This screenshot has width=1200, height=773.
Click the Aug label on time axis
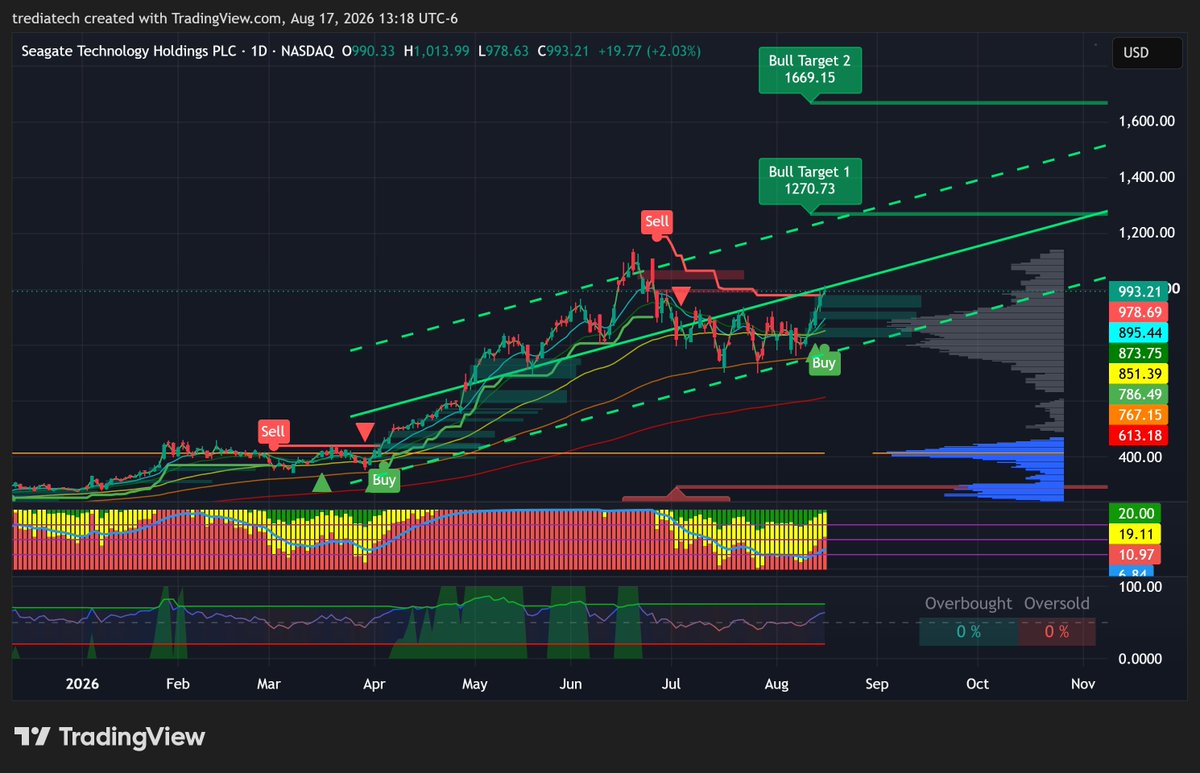pyautogui.click(x=776, y=685)
